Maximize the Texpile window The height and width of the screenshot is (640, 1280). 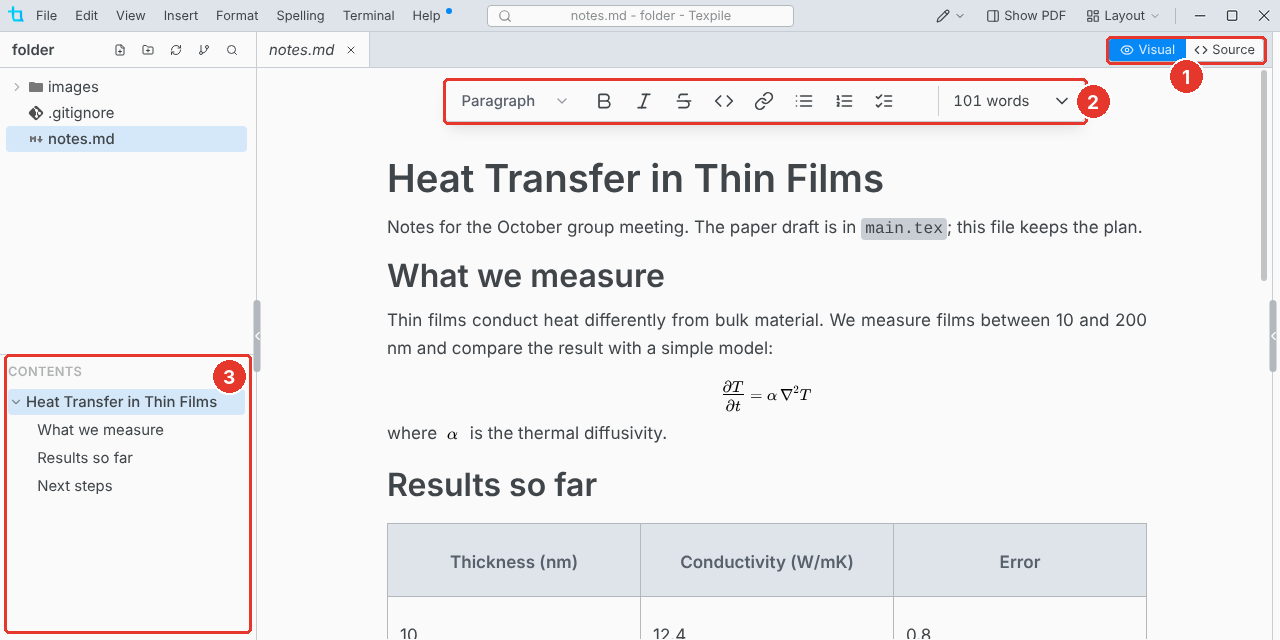click(x=1232, y=16)
